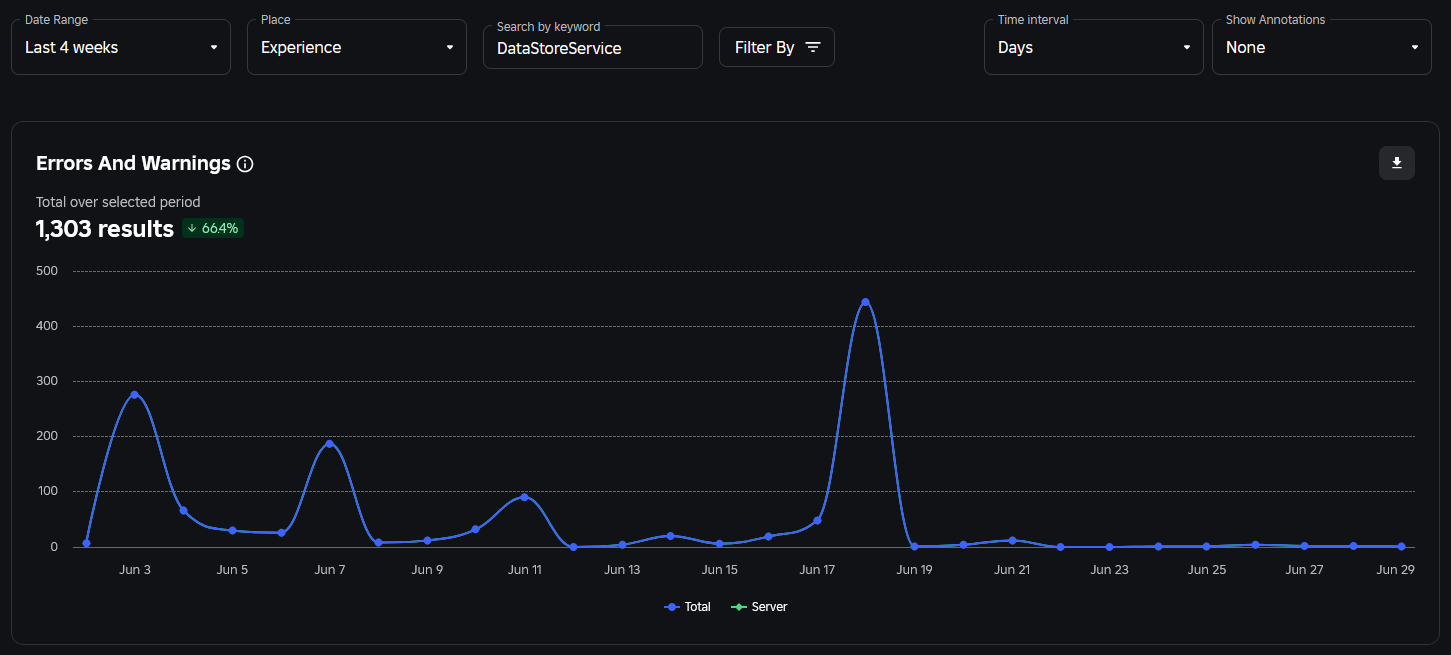Click the Jun 3 peak data point
This screenshot has width=1451, height=655.
134,395
